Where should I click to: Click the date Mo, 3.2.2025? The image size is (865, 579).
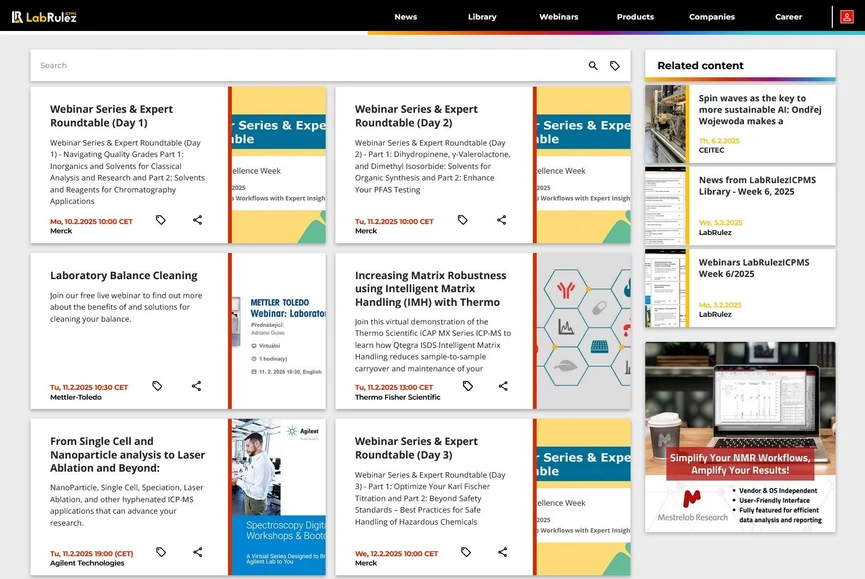[720, 305]
